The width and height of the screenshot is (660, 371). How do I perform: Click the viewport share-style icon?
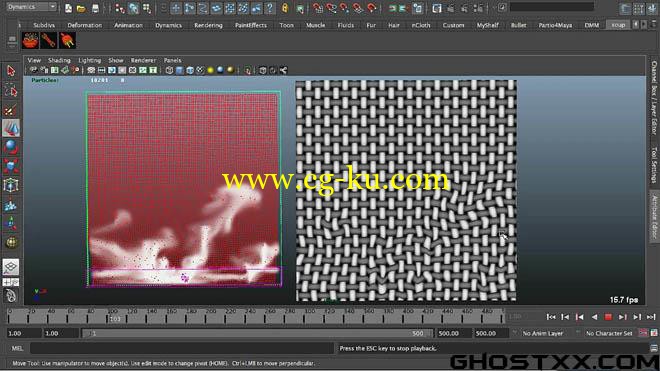pyautogui.click(x=283, y=70)
